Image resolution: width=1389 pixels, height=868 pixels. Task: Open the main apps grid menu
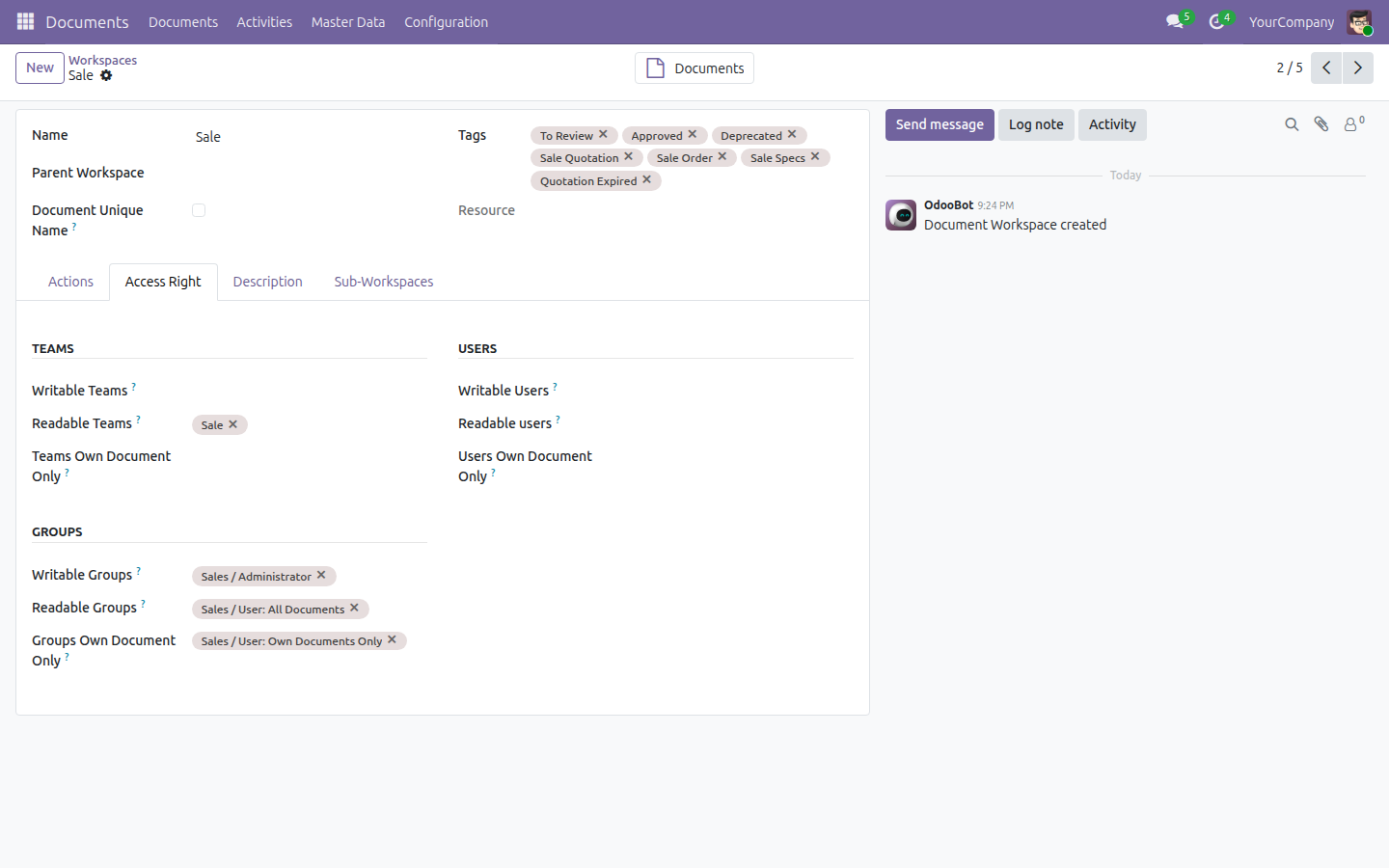tap(25, 21)
